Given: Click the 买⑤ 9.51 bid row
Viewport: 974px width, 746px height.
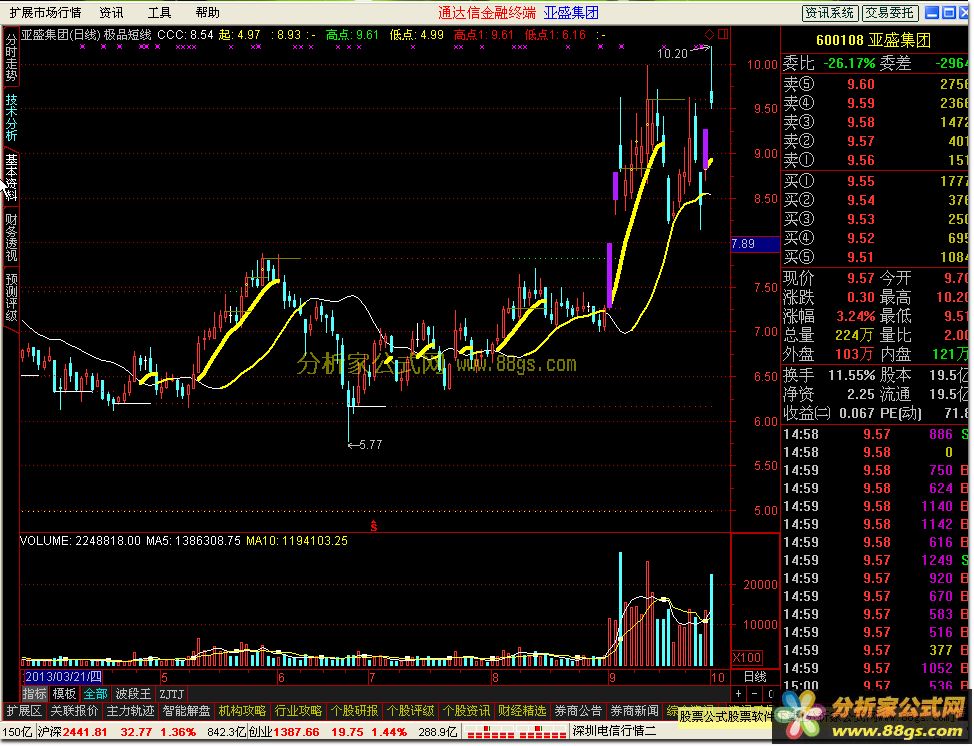Looking at the screenshot, I should coord(875,257).
